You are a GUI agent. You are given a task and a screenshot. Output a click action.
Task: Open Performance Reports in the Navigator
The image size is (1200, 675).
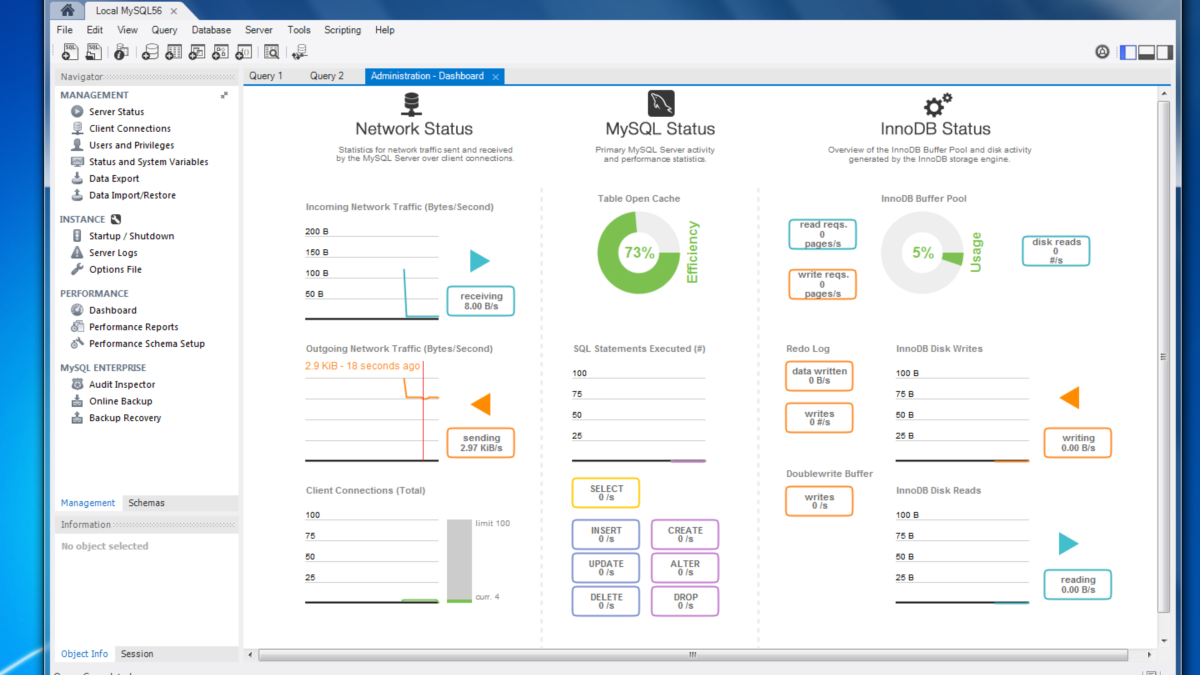[133, 327]
